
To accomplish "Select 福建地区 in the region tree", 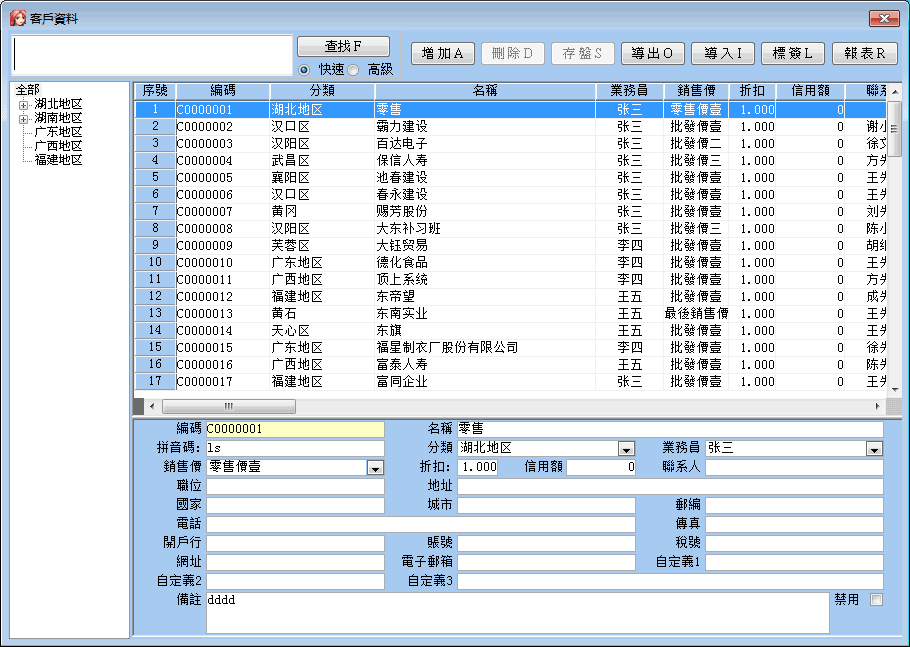I will click(x=58, y=160).
